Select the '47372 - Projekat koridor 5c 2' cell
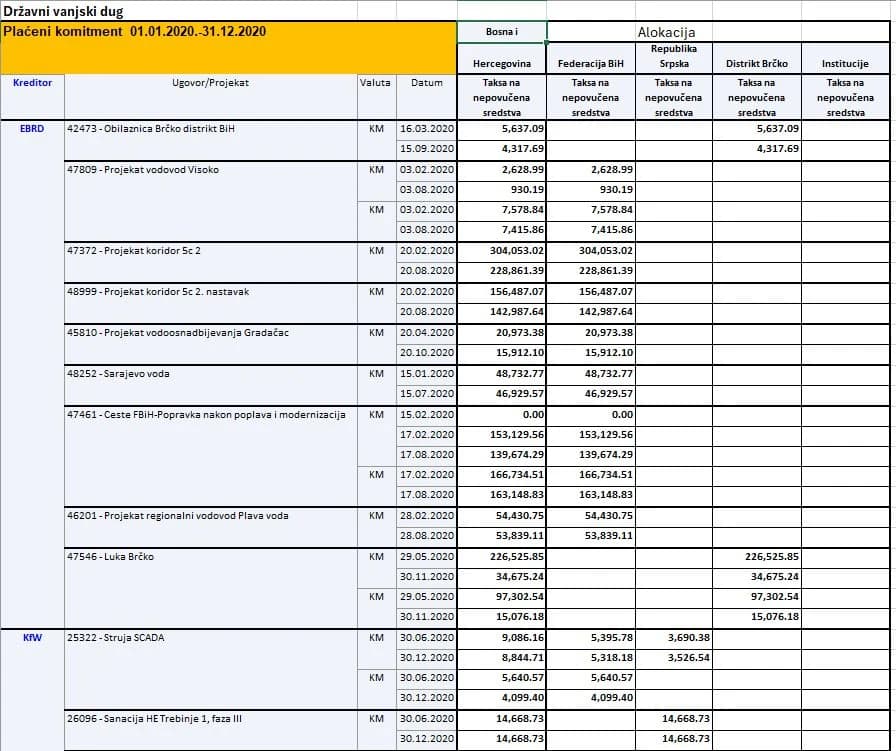Image resolution: width=896 pixels, height=751 pixels. pos(211,262)
